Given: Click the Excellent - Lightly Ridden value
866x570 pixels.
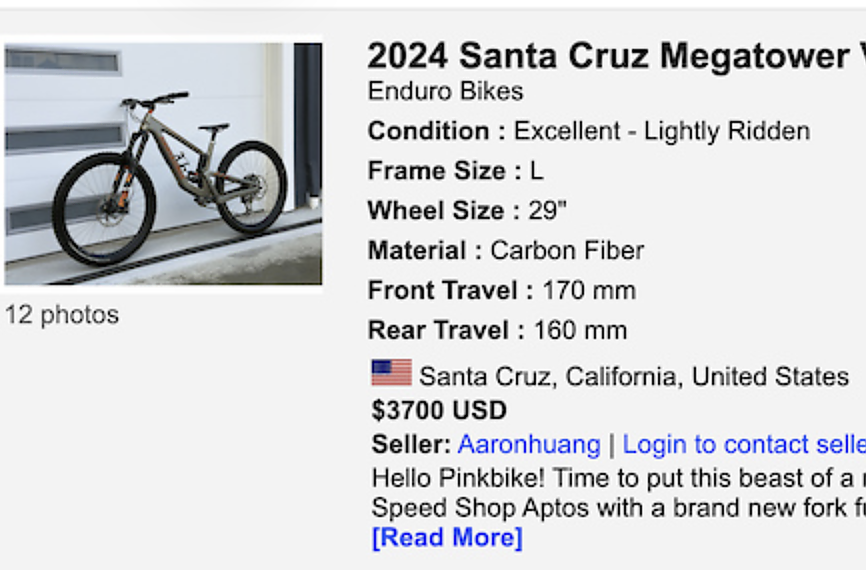Looking at the screenshot, I should click(x=661, y=131).
